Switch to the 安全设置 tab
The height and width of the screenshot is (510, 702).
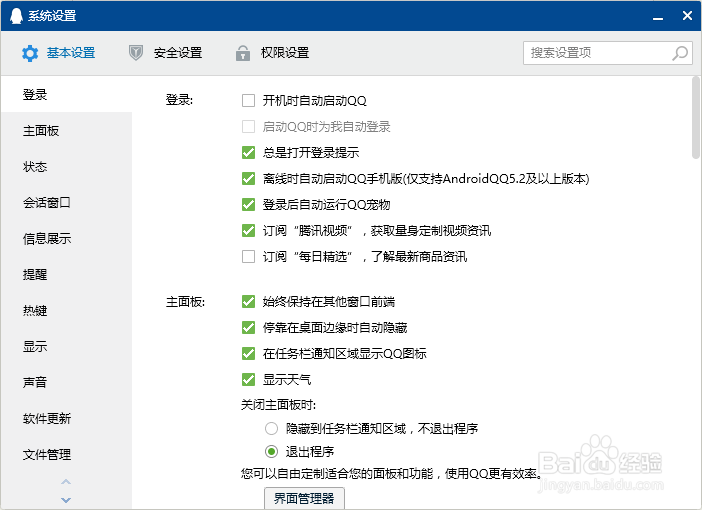[x=166, y=53]
